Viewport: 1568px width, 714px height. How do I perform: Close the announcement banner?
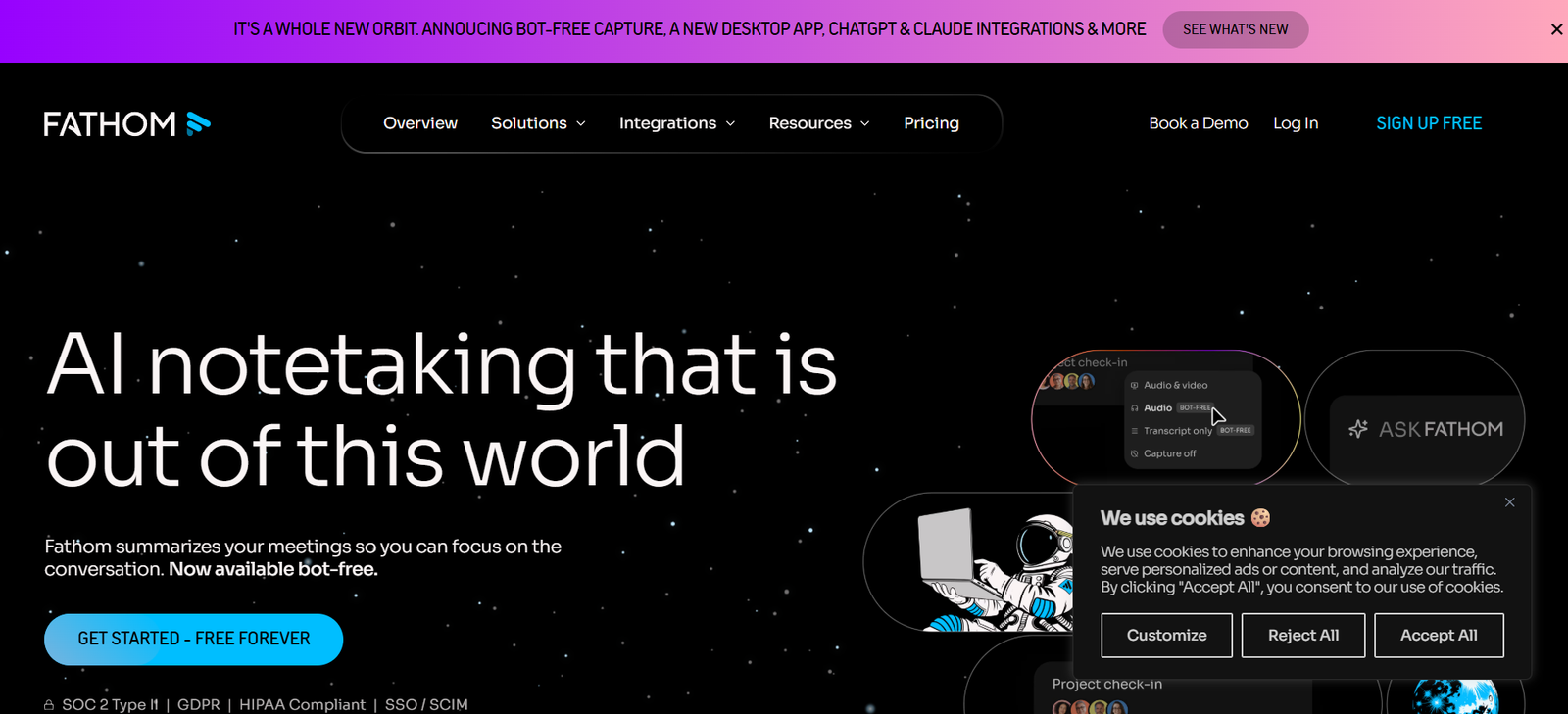pos(1556,29)
